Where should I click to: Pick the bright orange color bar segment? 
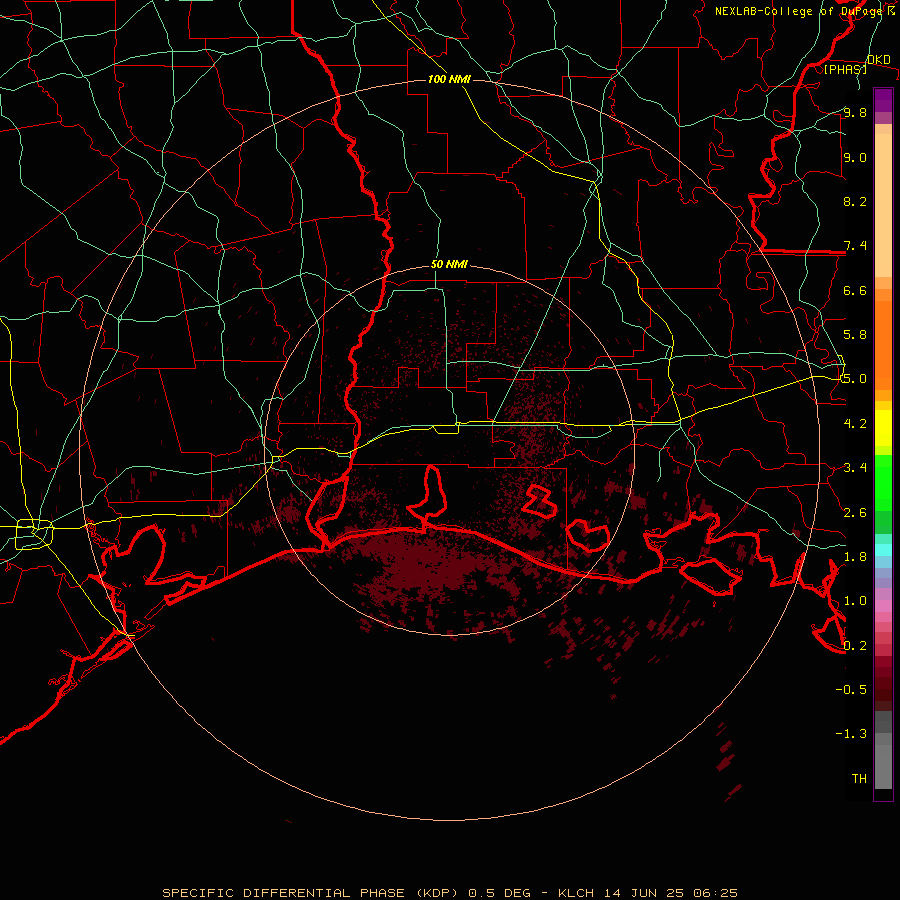coord(883,346)
